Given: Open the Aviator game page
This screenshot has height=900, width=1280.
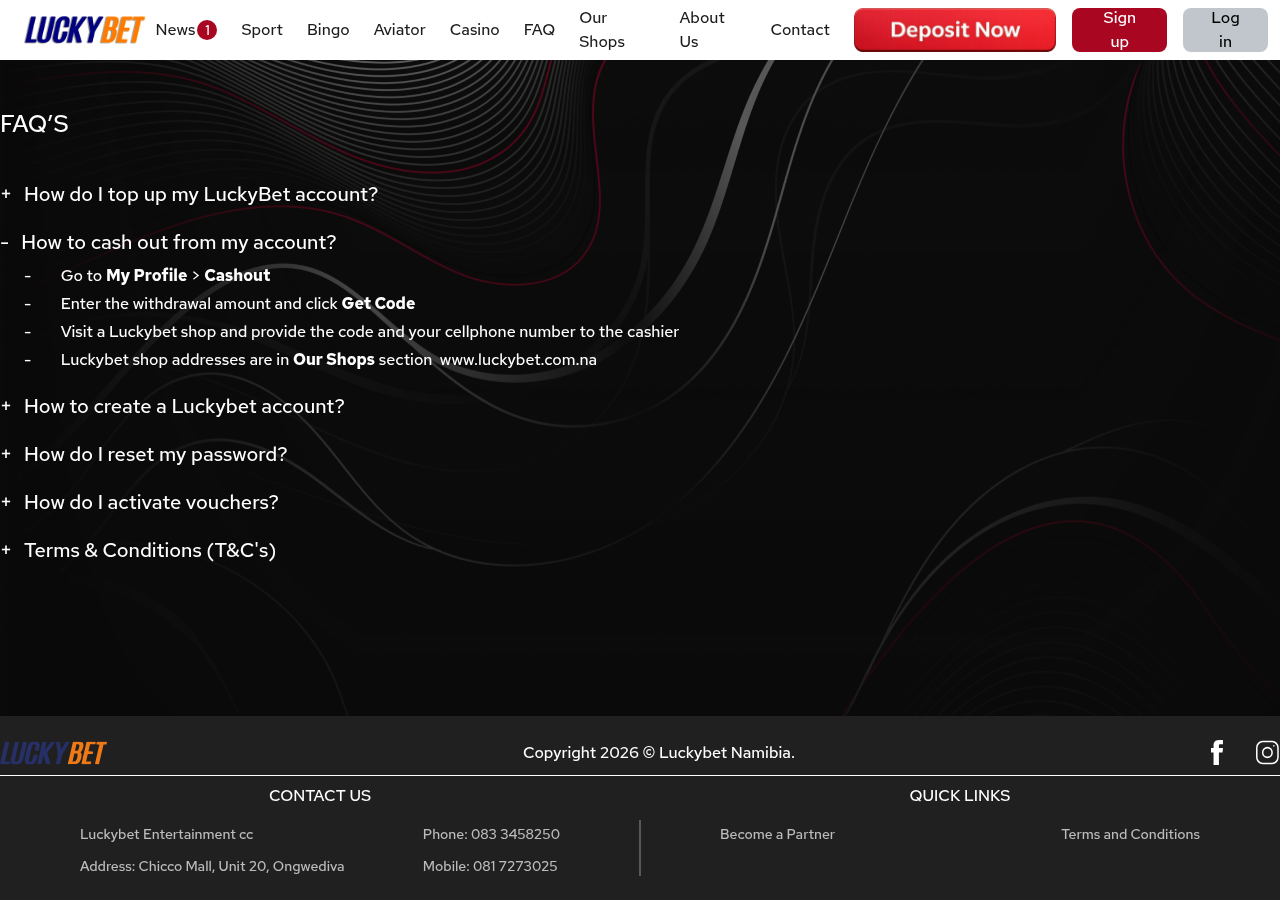Looking at the screenshot, I should 400,30.
